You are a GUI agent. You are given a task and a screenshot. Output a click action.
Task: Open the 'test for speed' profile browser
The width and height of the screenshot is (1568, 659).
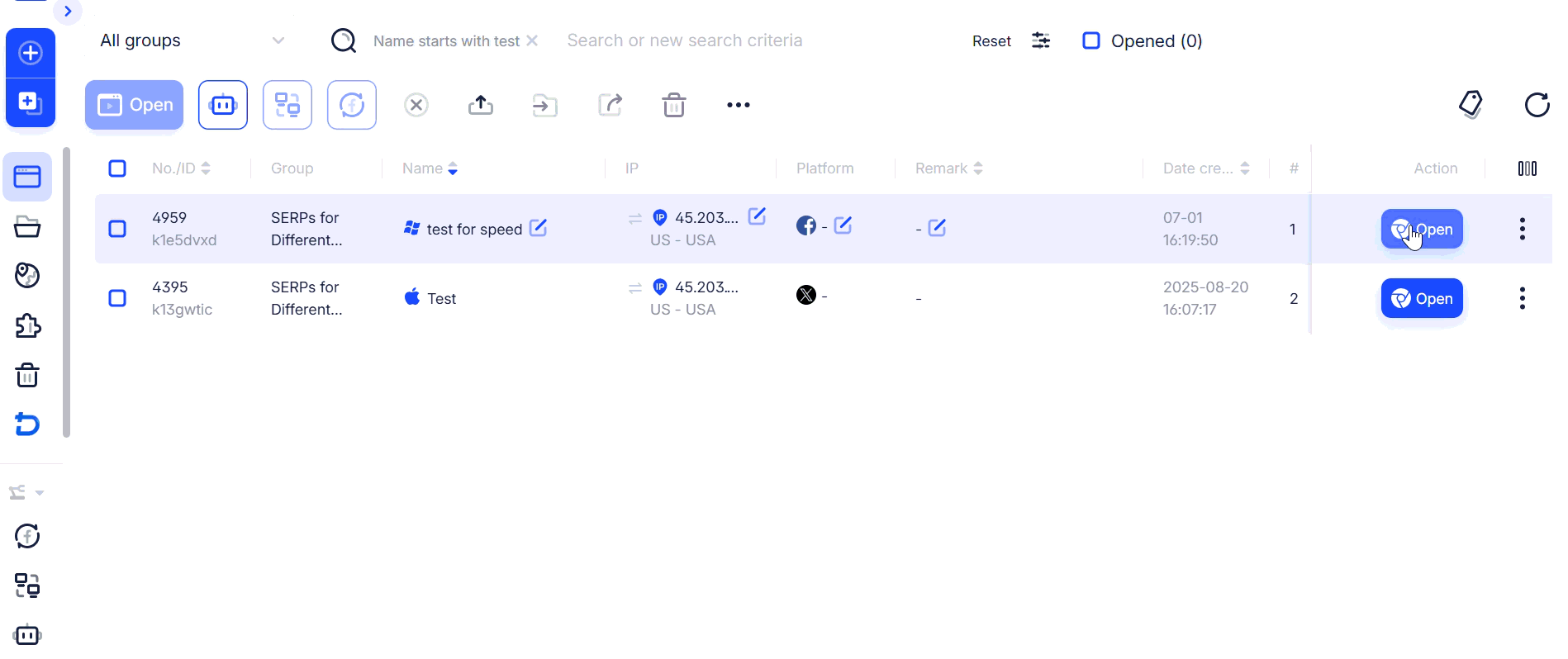(1422, 229)
